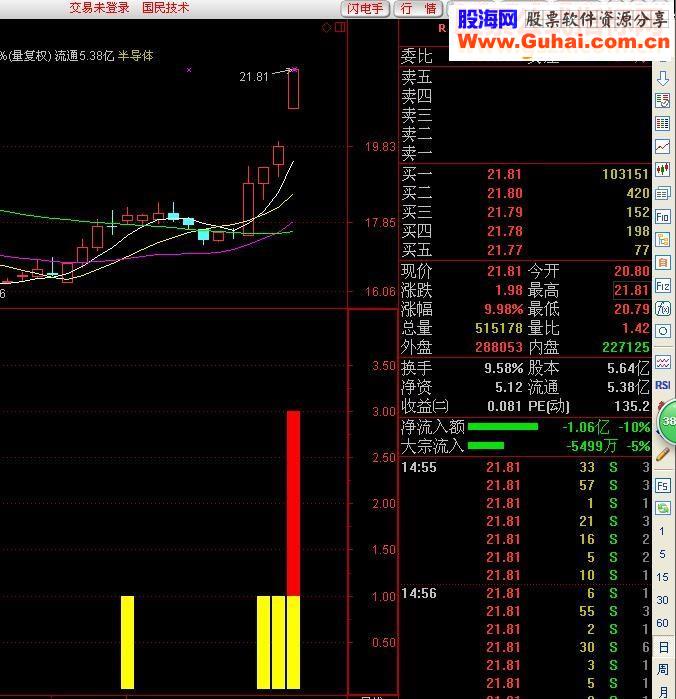
Task: Click the -5499万 block inflow value
Action: pos(591,446)
